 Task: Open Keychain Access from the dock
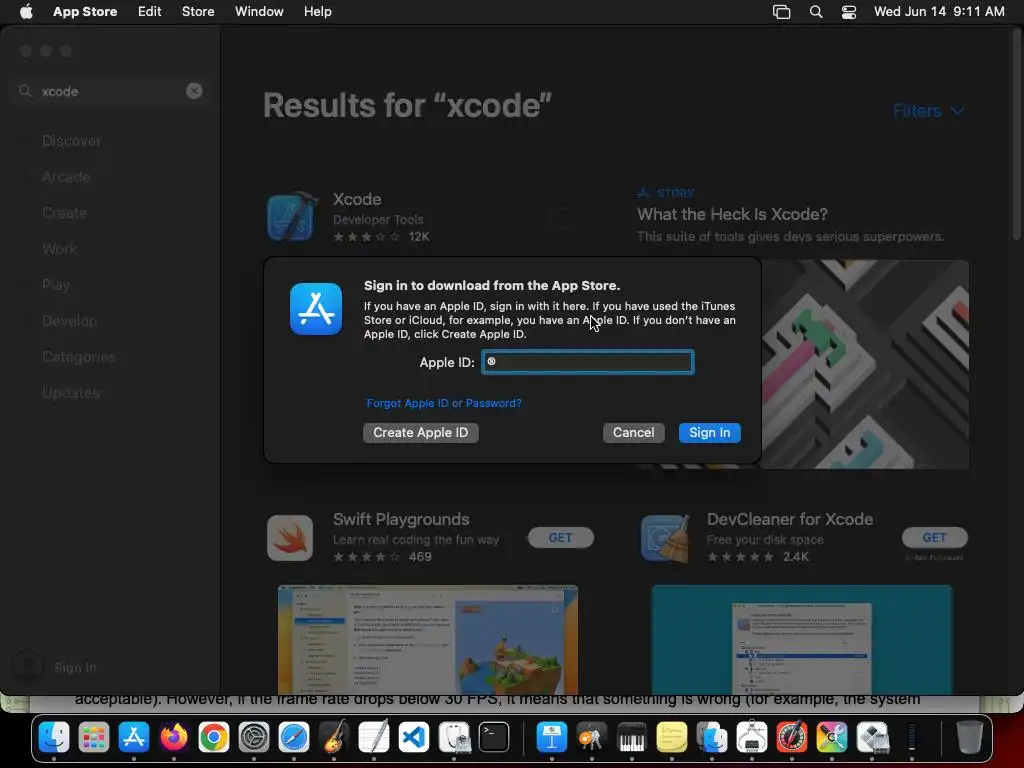point(592,738)
